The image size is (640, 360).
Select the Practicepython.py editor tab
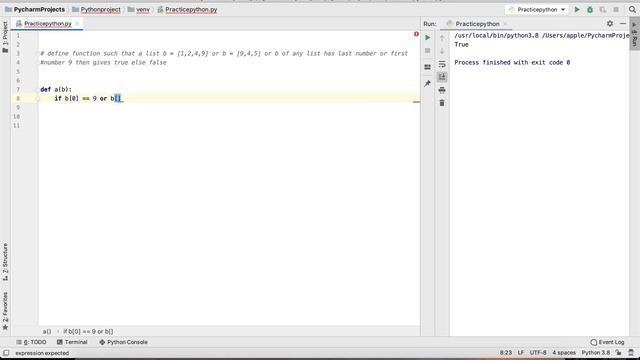point(47,24)
